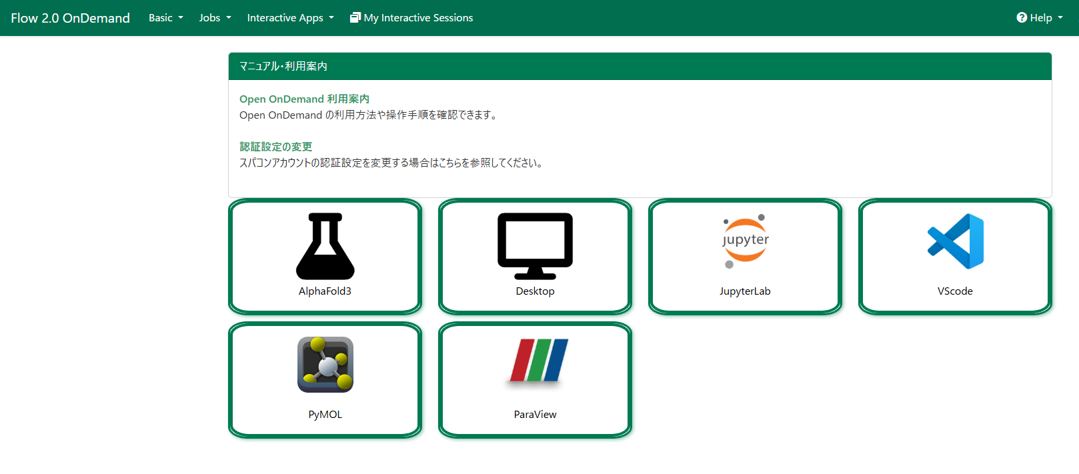This screenshot has height=474, width=1079.
Task: Click the VScode logo icon
Action: (x=955, y=241)
